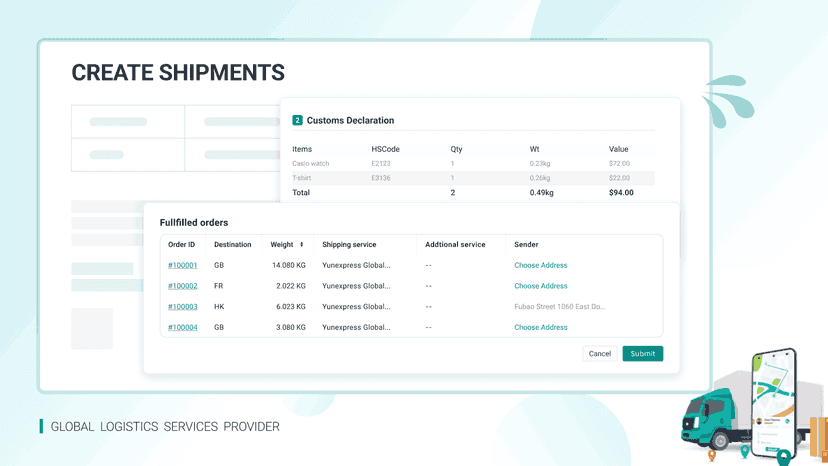Open order #100003 link

pyautogui.click(x=182, y=306)
